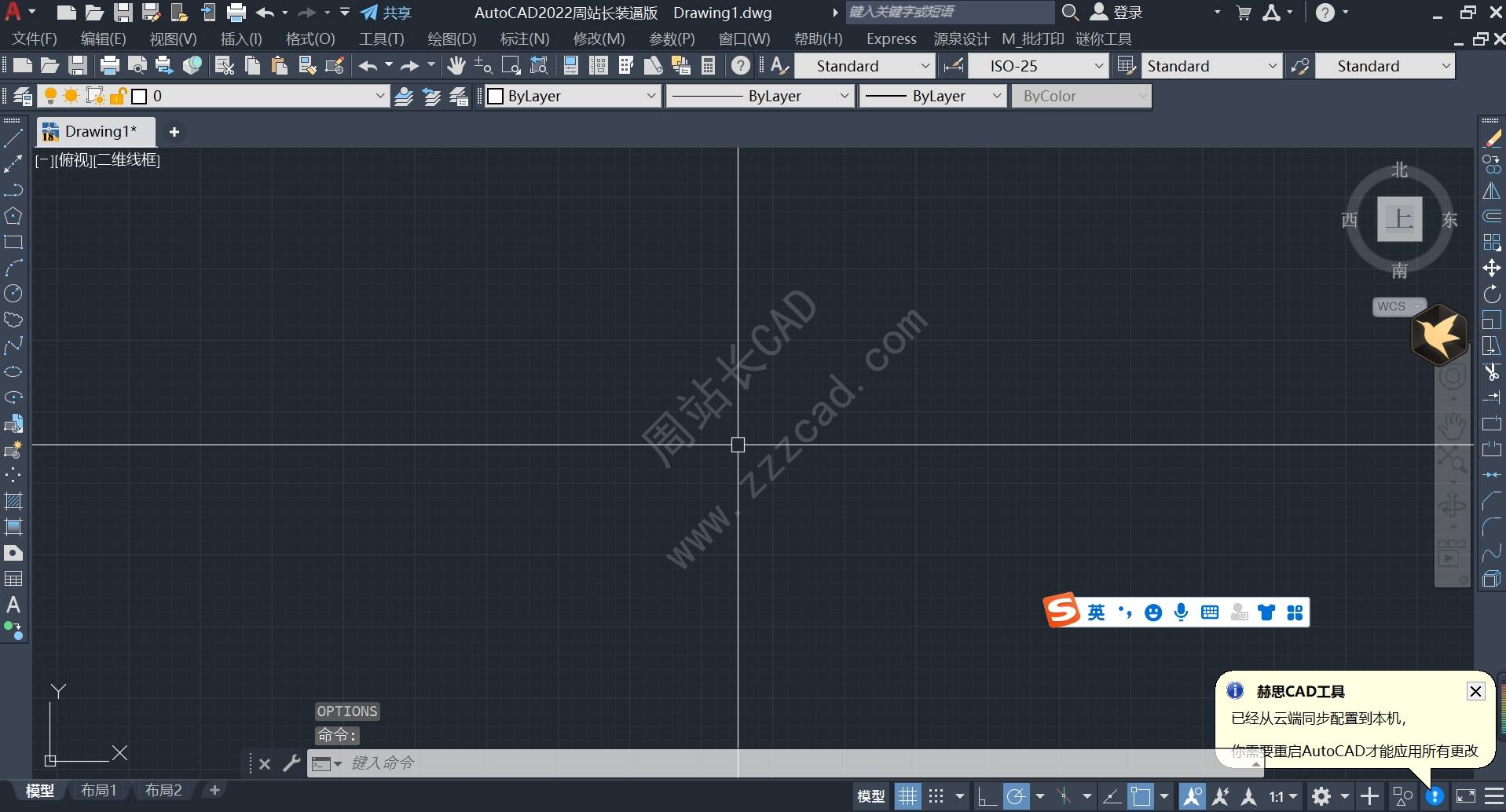The image size is (1506, 812).
Task: Click the Pan hand icon in toolbar
Action: click(456, 66)
